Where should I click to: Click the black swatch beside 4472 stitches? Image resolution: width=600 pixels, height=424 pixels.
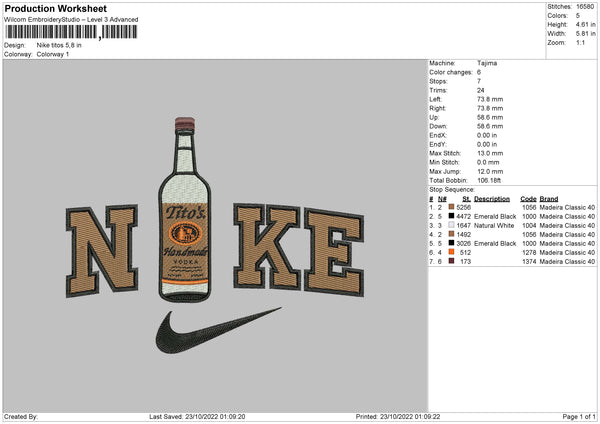(451, 216)
